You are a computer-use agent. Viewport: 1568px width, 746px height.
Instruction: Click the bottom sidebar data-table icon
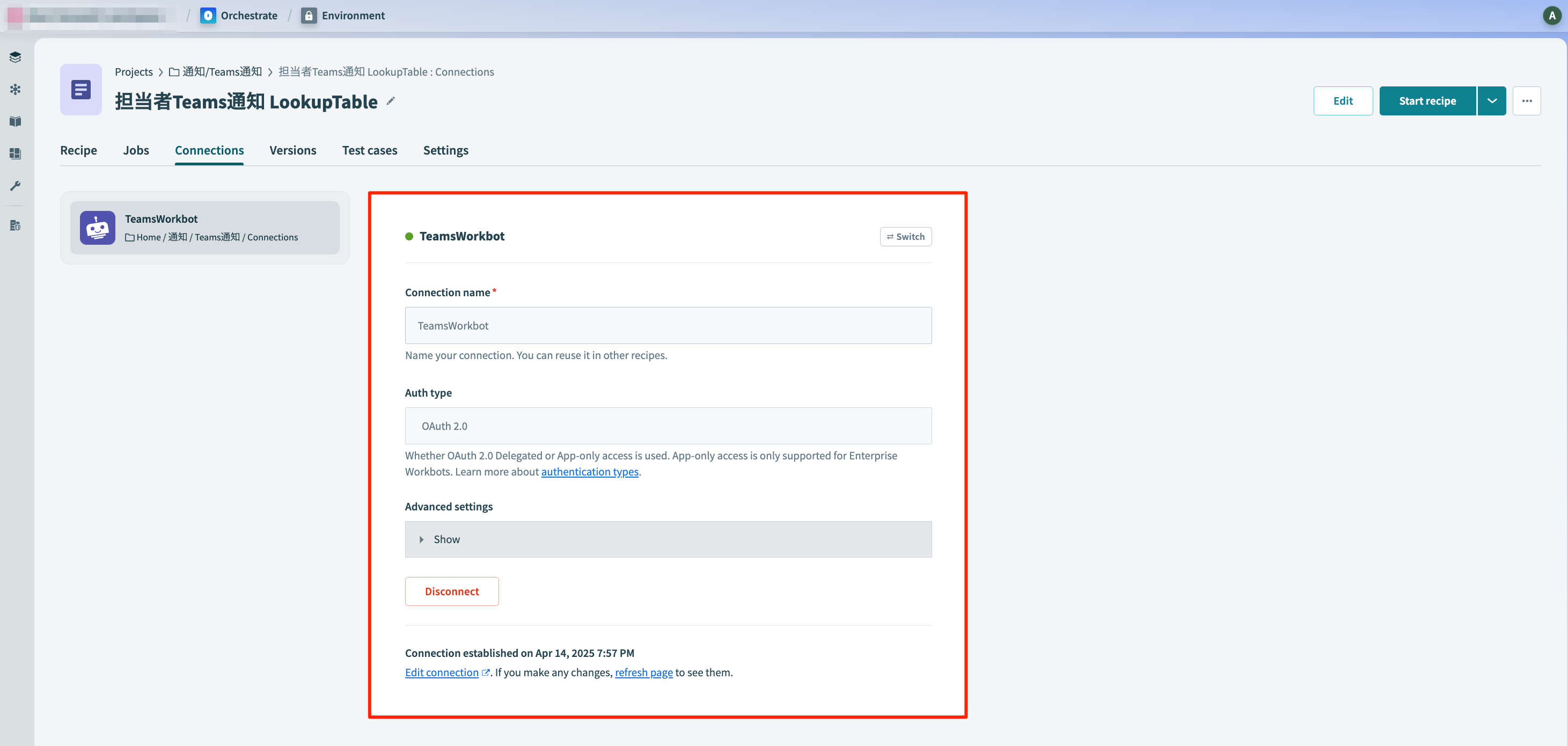click(15, 226)
